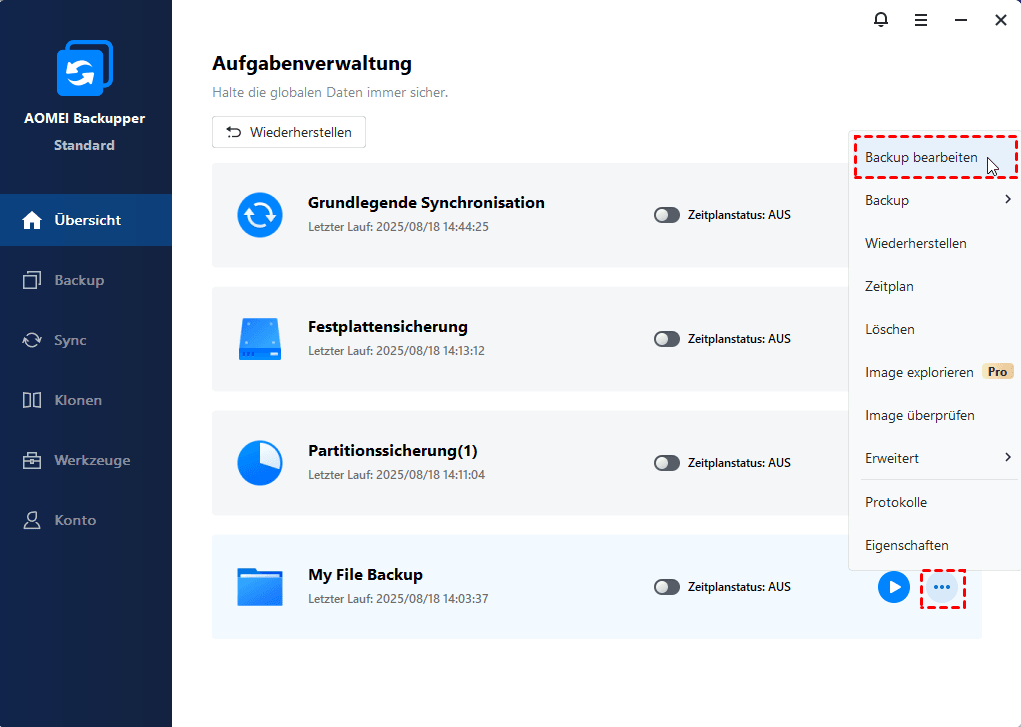This screenshot has width=1021, height=727.
Task: Click the Grundlegende Synchronisation task icon
Action: tap(260, 215)
